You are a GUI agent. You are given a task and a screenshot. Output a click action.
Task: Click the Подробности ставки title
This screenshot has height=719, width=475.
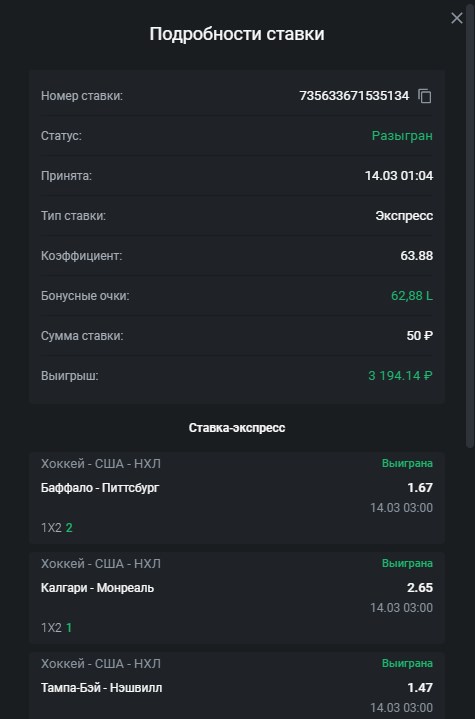[237, 34]
